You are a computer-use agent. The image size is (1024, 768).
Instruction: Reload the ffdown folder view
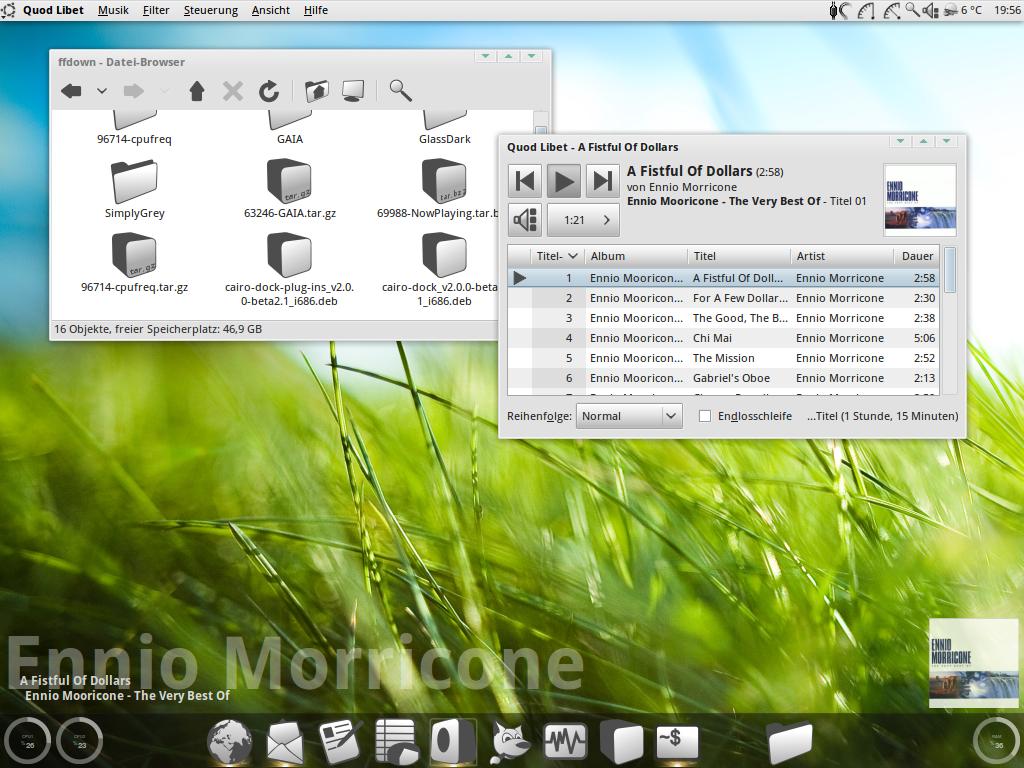pos(268,91)
